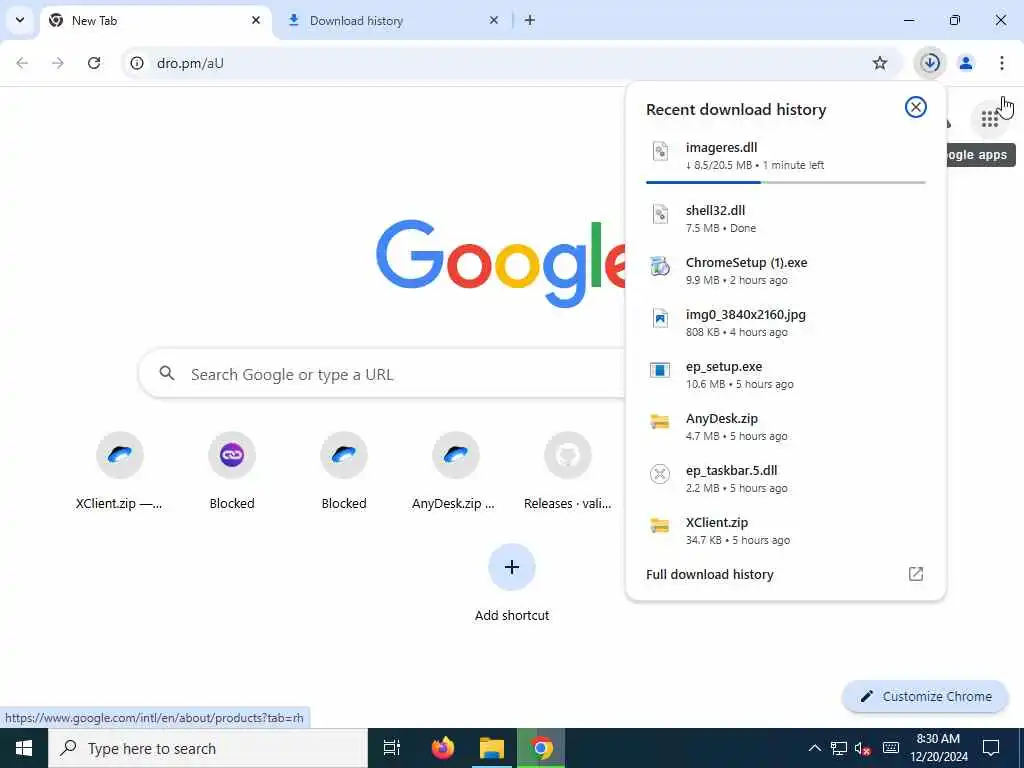Viewport: 1024px width, 768px height.
Task: Go back to the previous page
Action: coord(22,63)
